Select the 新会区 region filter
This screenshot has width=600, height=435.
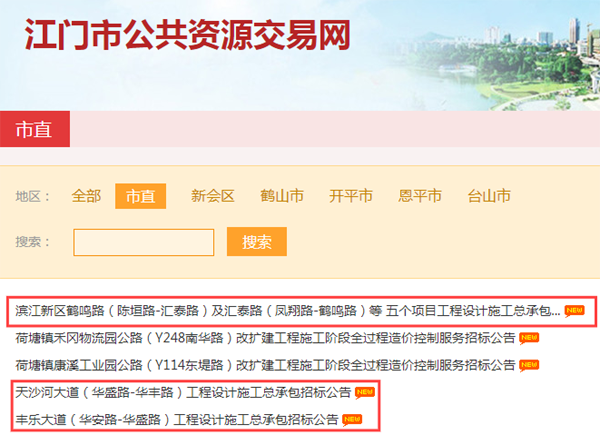(213, 196)
